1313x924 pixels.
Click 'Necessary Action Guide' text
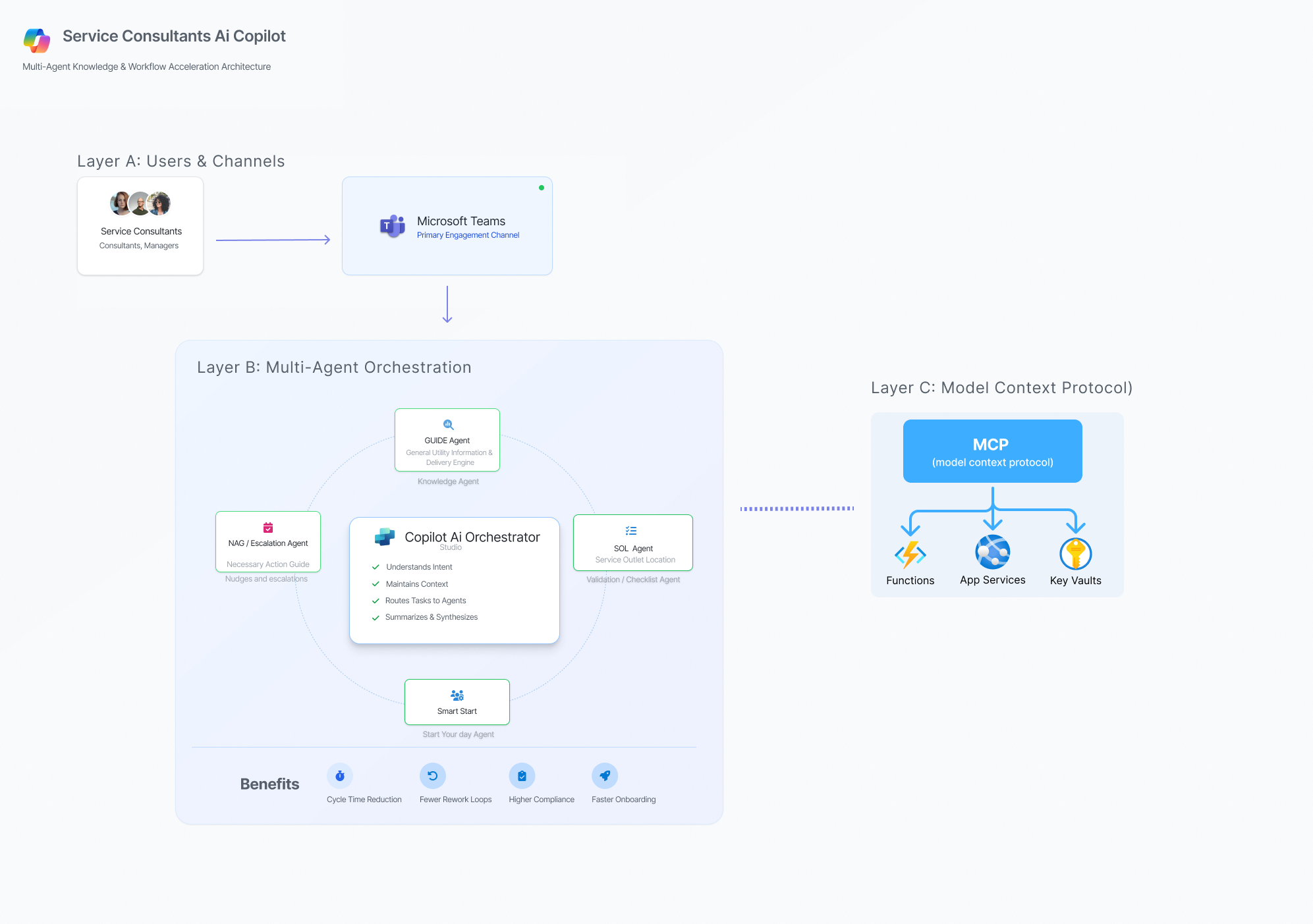tap(268, 564)
